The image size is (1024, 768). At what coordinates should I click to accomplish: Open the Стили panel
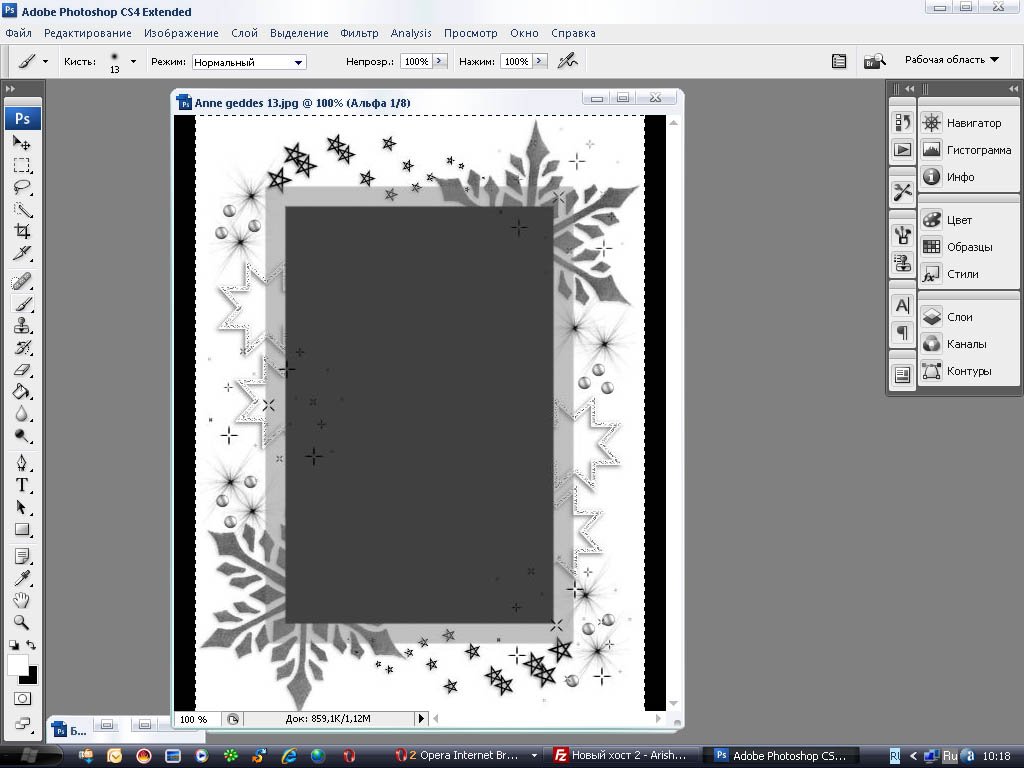[x=968, y=274]
